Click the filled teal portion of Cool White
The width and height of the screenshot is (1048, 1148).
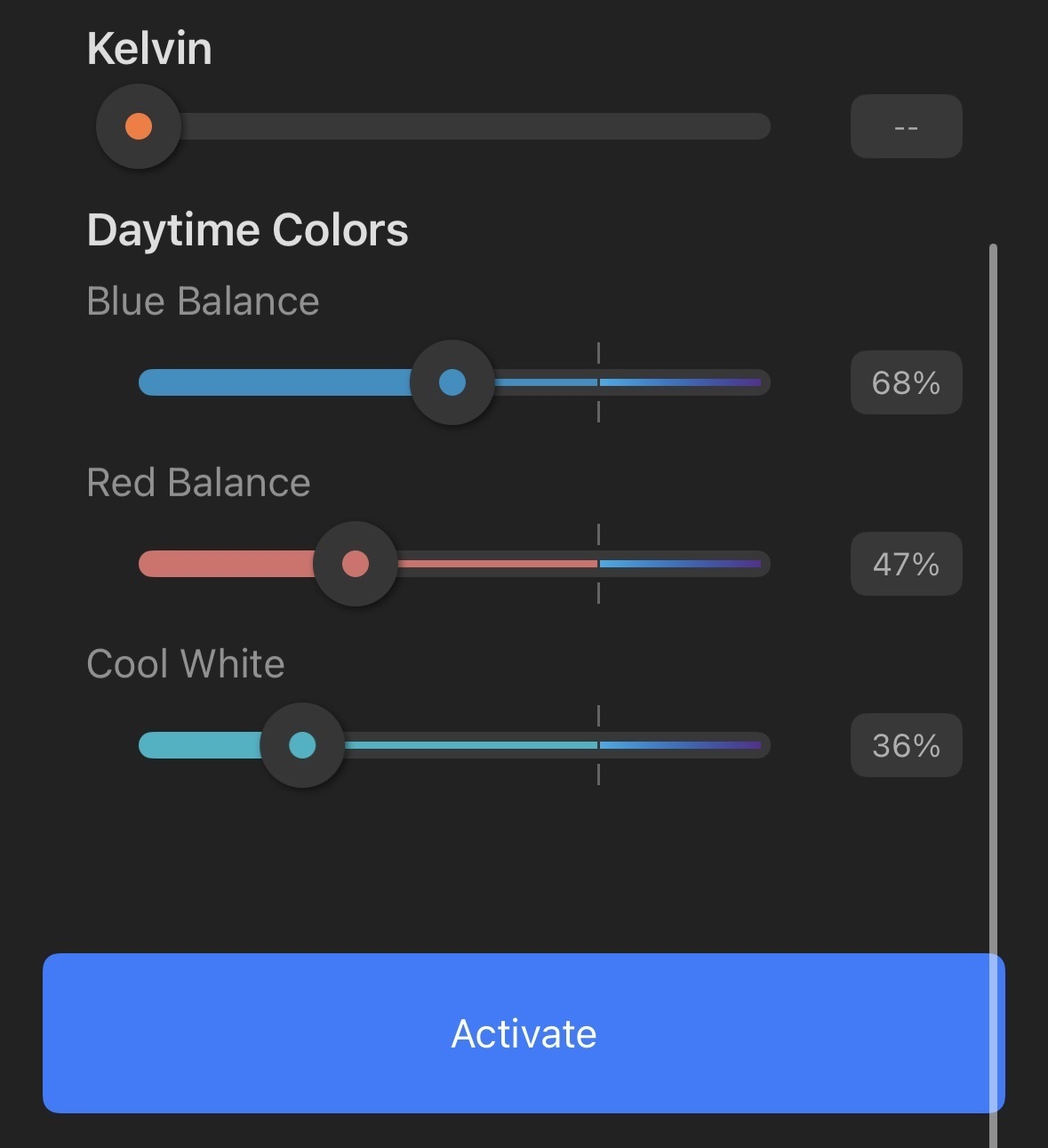200,745
